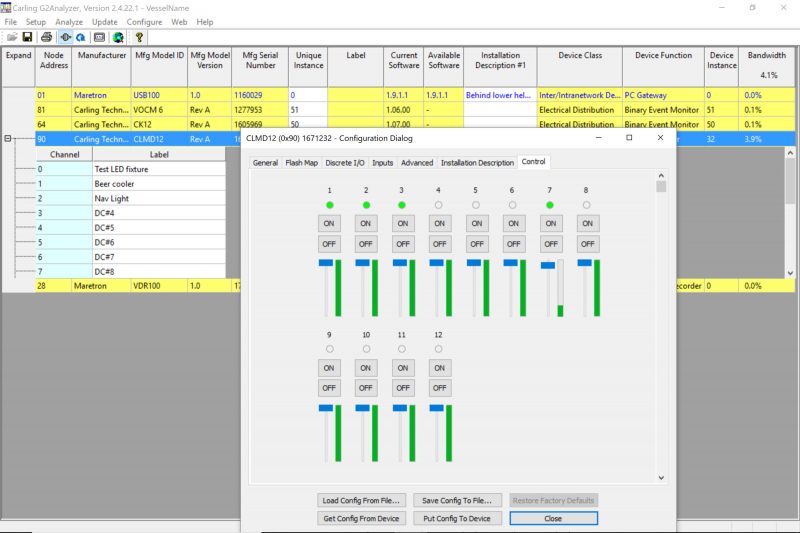Toggle channel 1 status indicator

(330, 205)
